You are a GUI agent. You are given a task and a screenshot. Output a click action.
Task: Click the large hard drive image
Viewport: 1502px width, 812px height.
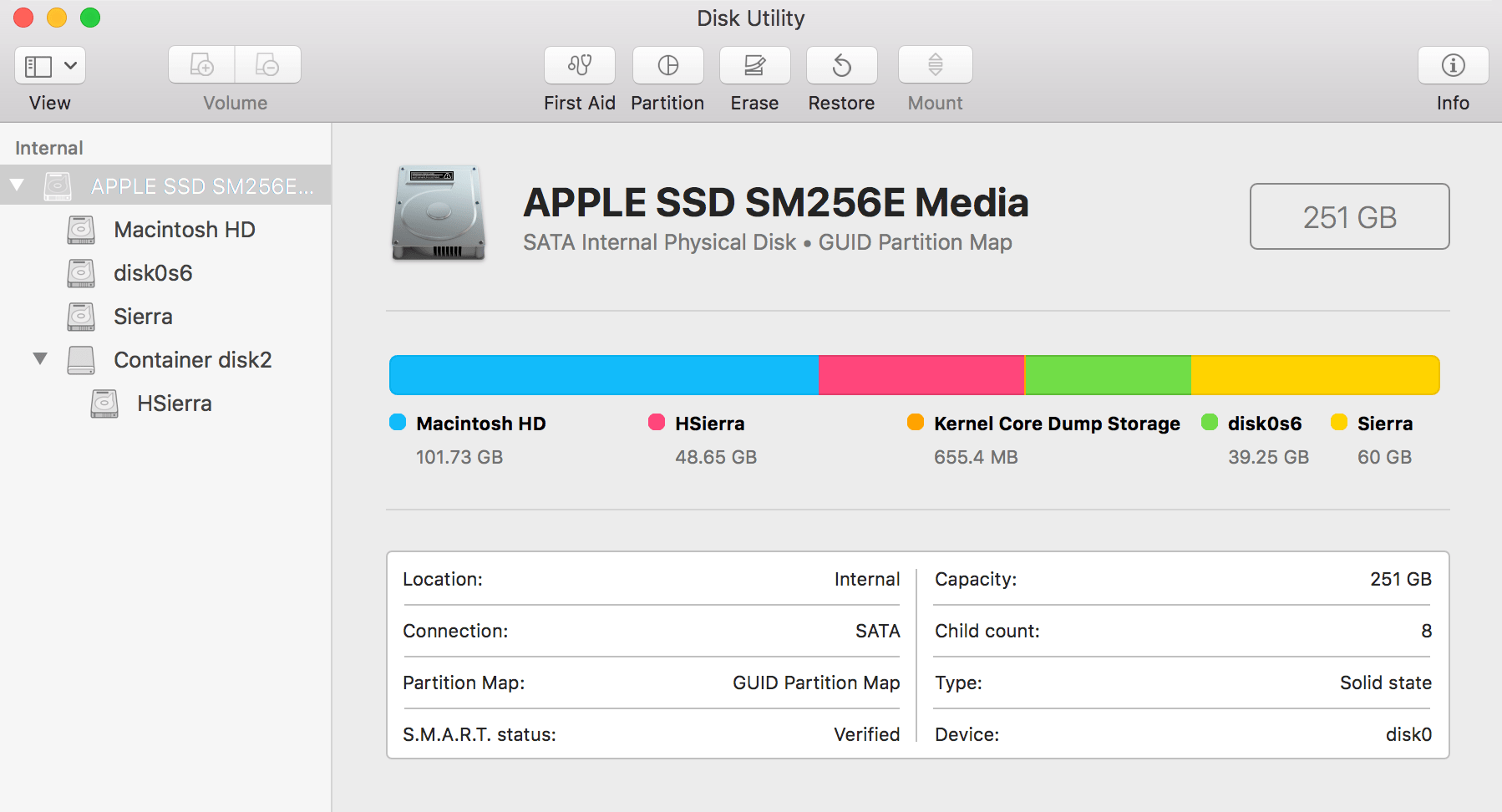439,213
